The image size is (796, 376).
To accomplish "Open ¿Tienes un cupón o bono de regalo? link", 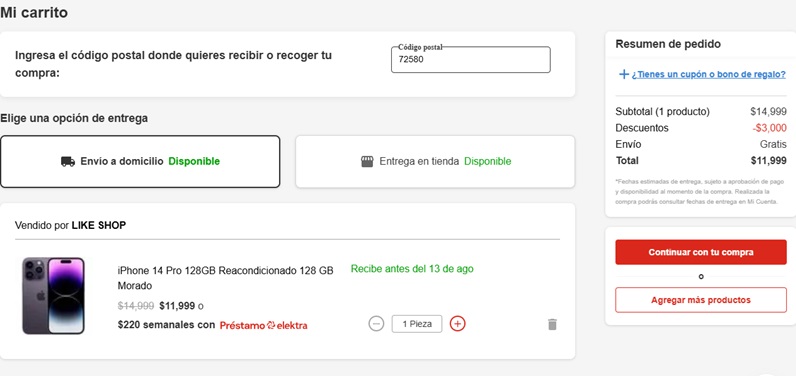I will (709, 75).
